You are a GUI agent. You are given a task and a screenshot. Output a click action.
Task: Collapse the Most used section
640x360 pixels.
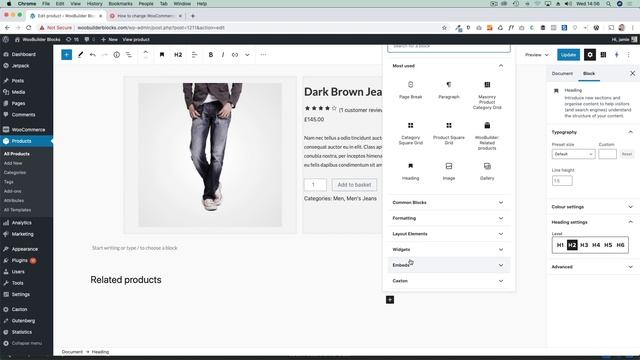[449, 66]
